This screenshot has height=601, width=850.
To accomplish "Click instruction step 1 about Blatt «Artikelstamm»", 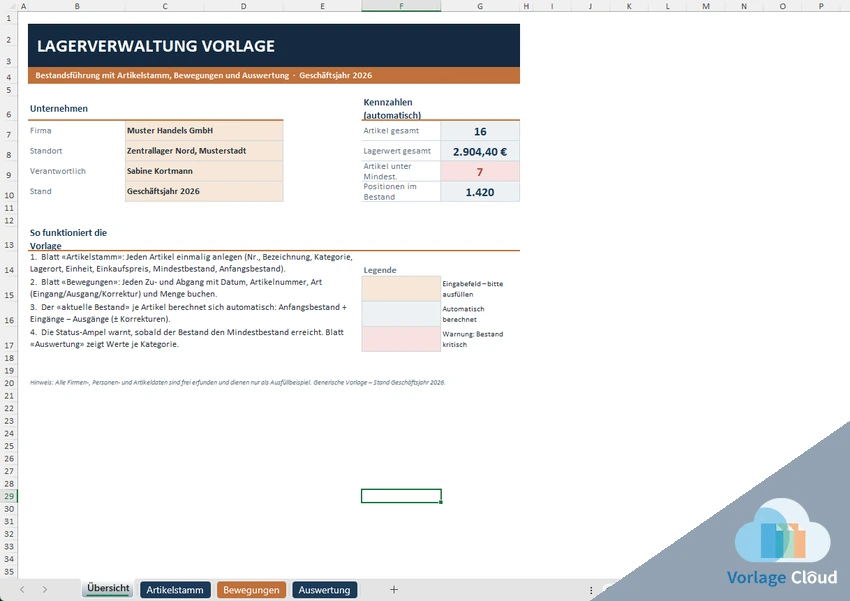I will (191, 263).
